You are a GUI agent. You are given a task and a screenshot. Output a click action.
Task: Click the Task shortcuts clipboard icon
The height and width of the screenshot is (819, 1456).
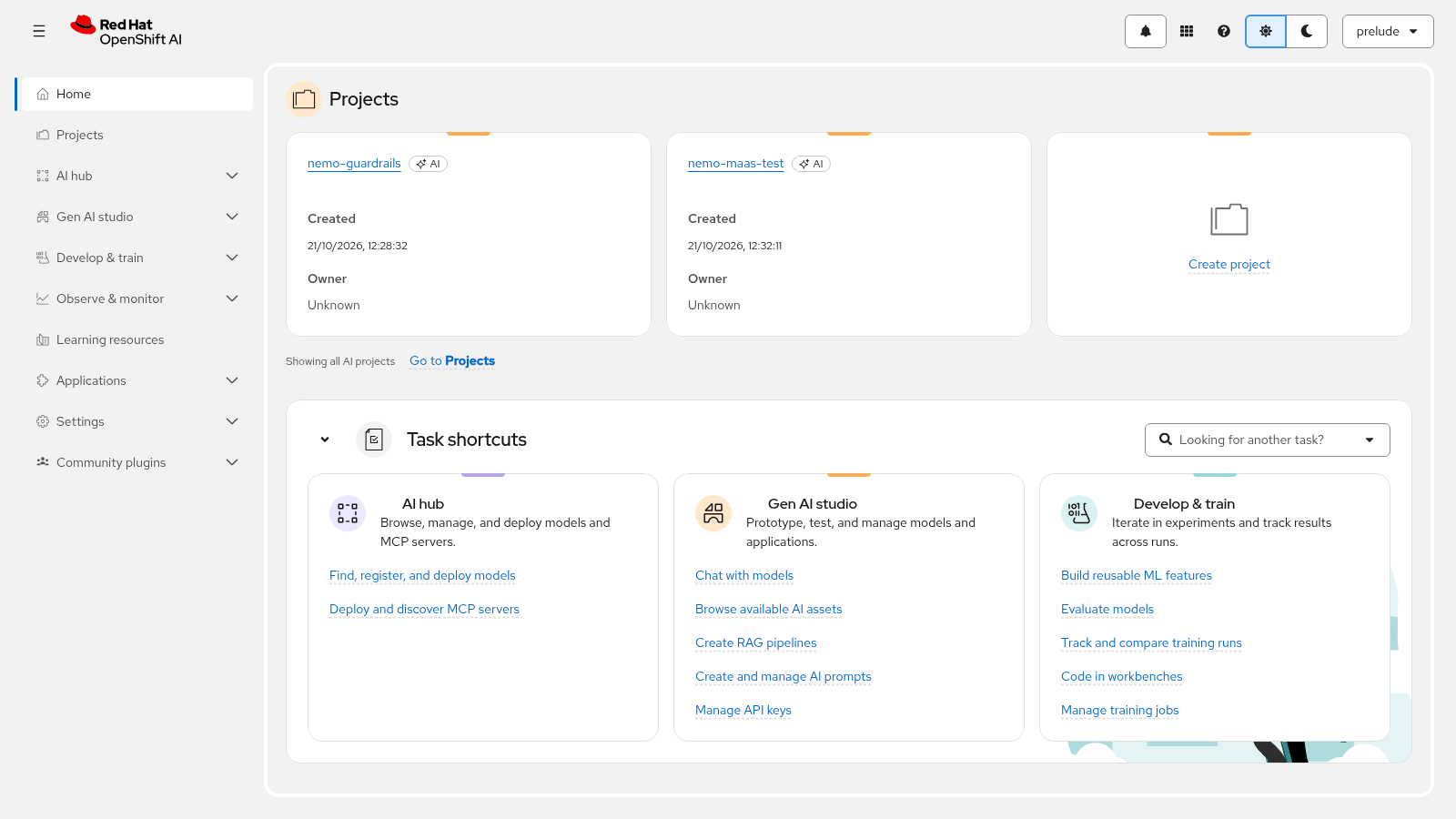tap(374, 440)
